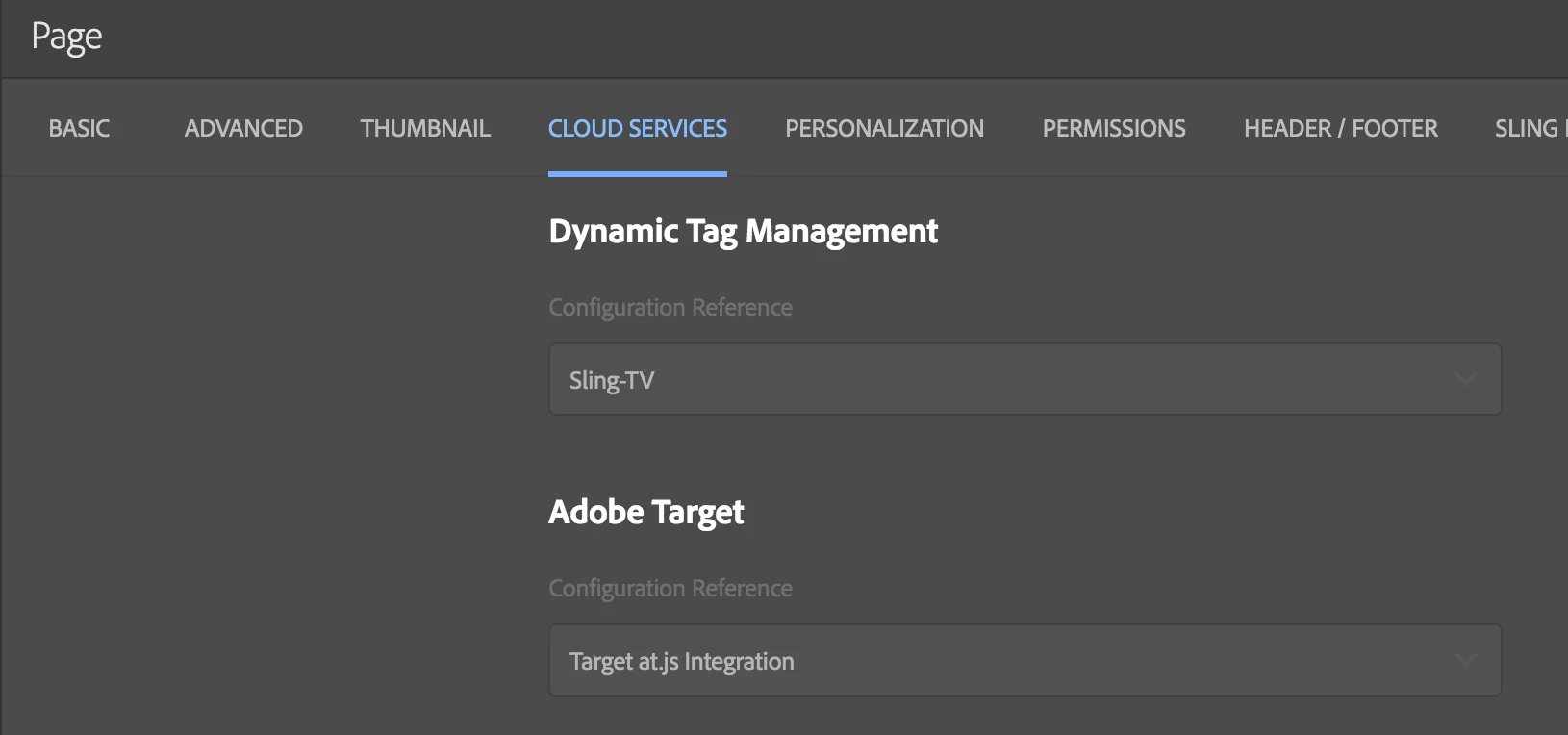Click Configuration Reference label under Dynamic Tag Management

(670, 307)
